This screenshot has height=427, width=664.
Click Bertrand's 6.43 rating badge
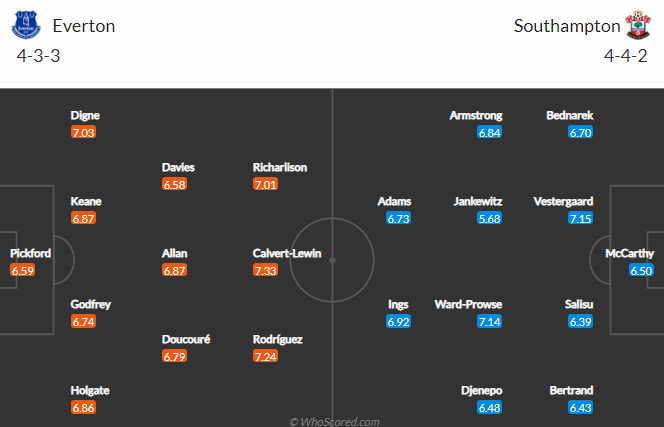pos(581,408)
